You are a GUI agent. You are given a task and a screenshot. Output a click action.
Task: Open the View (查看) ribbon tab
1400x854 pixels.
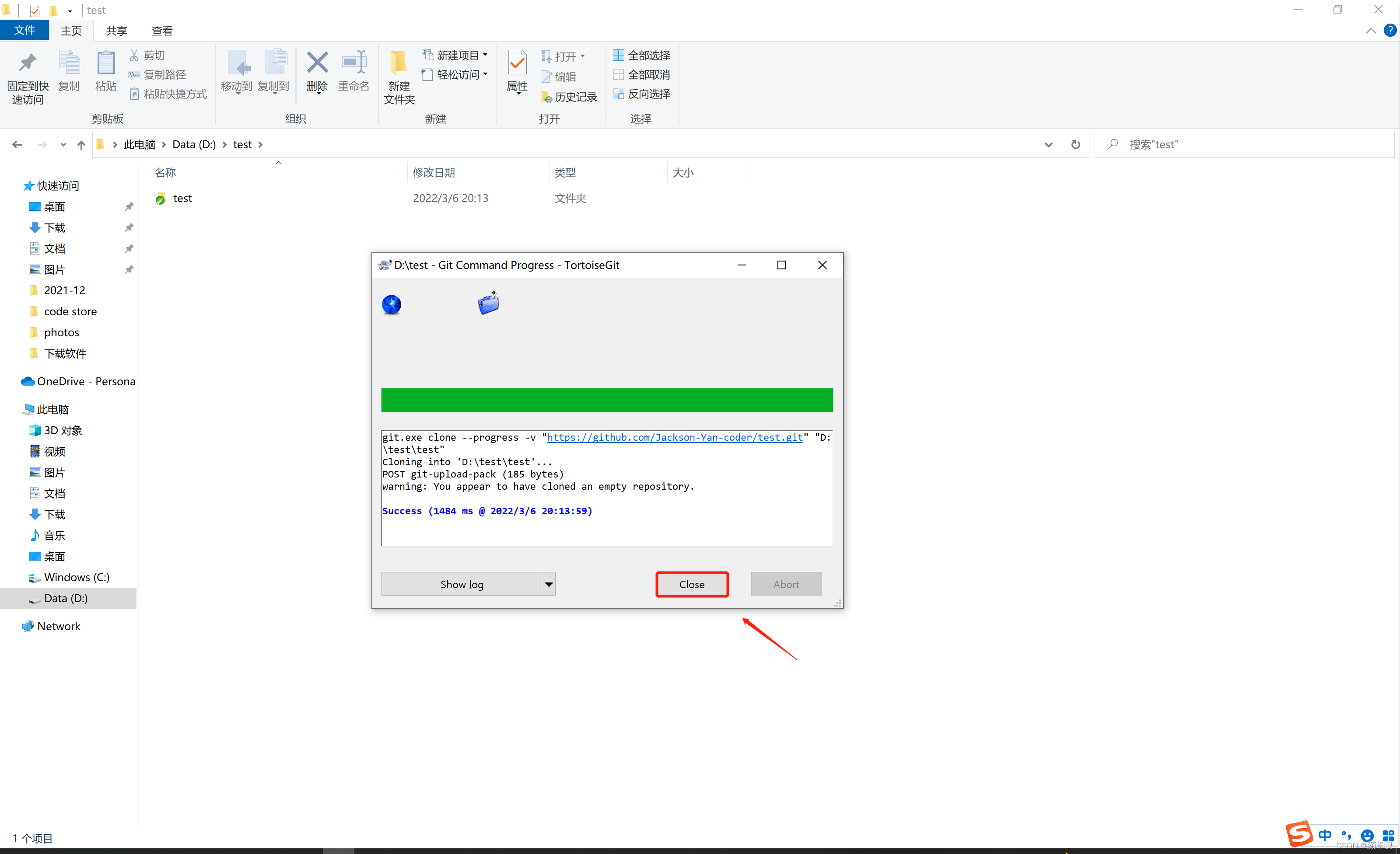tap(162, 31)
